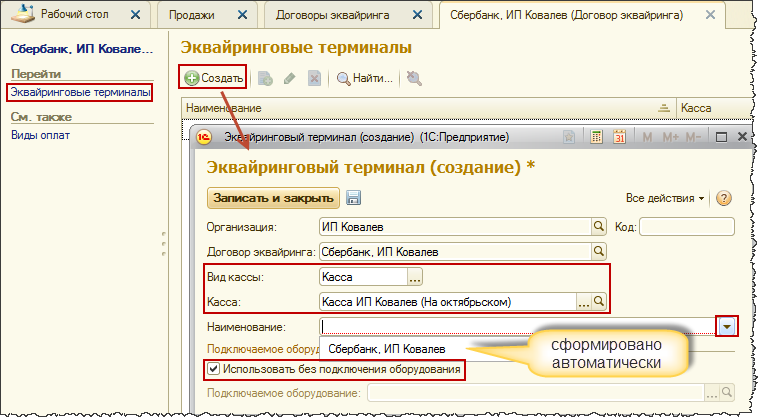The width and height of the screenshot is (758, 418).
Task: Toggle Использовать без подключения оборудования checkbox
Action: click(213, 370)
